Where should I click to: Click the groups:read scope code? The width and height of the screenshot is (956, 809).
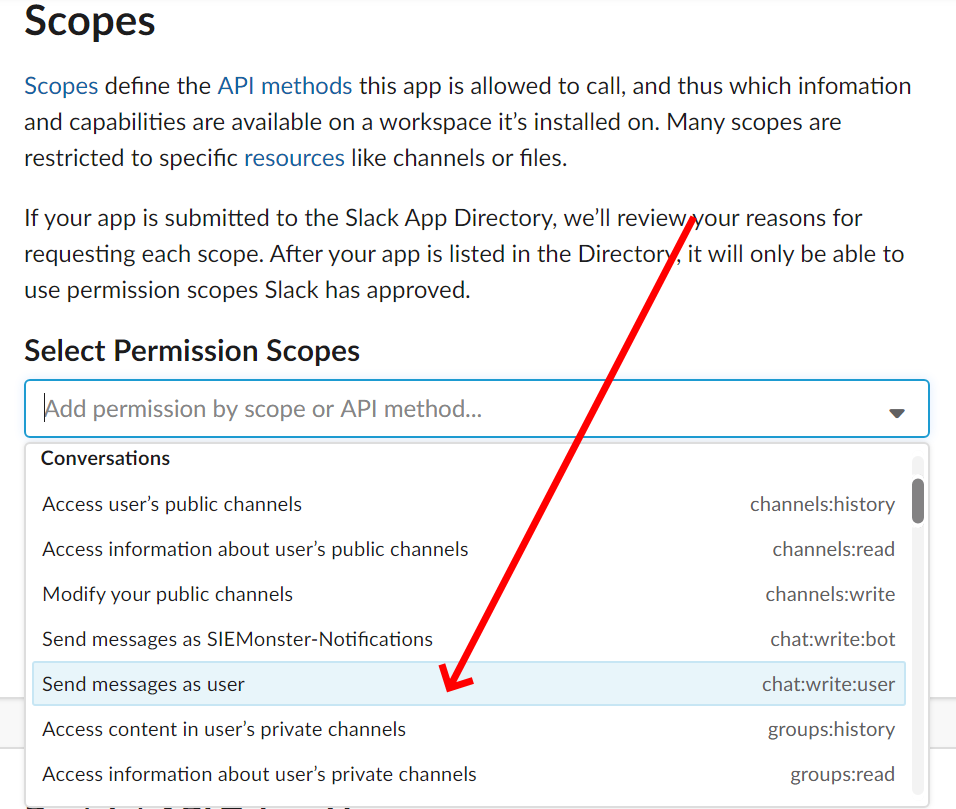[842, 774]
